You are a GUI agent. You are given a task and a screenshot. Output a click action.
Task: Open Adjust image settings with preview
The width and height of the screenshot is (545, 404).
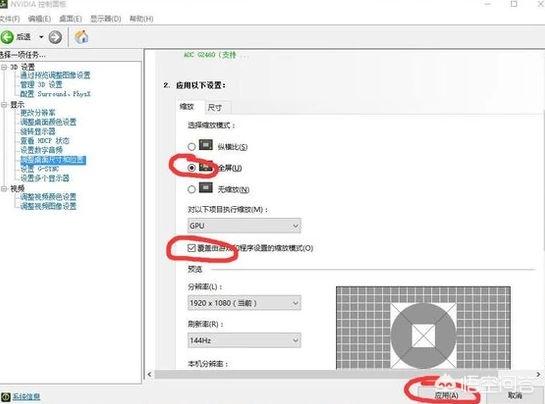(55, 75)
